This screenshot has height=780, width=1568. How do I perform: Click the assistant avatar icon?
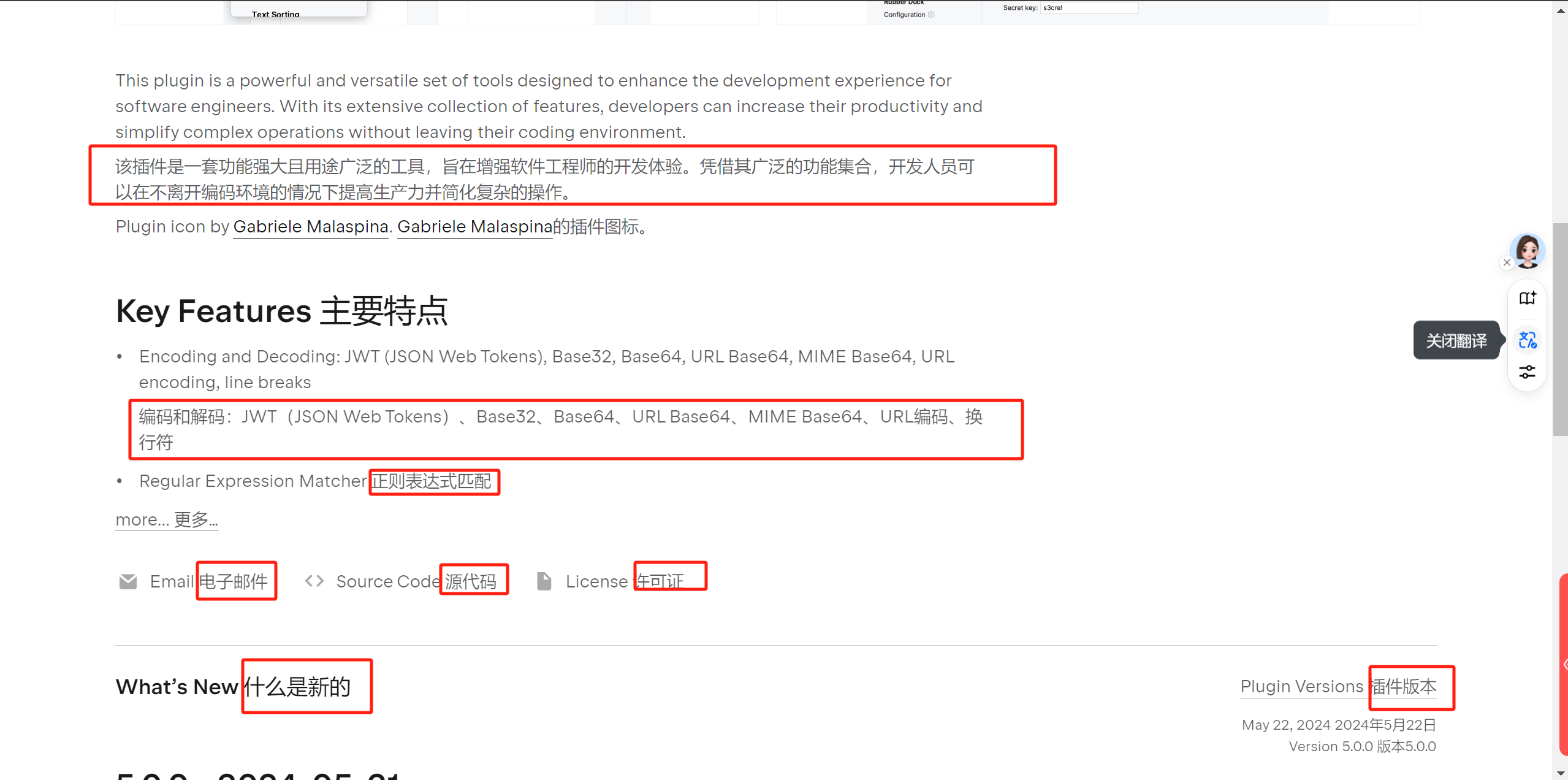1527,250
